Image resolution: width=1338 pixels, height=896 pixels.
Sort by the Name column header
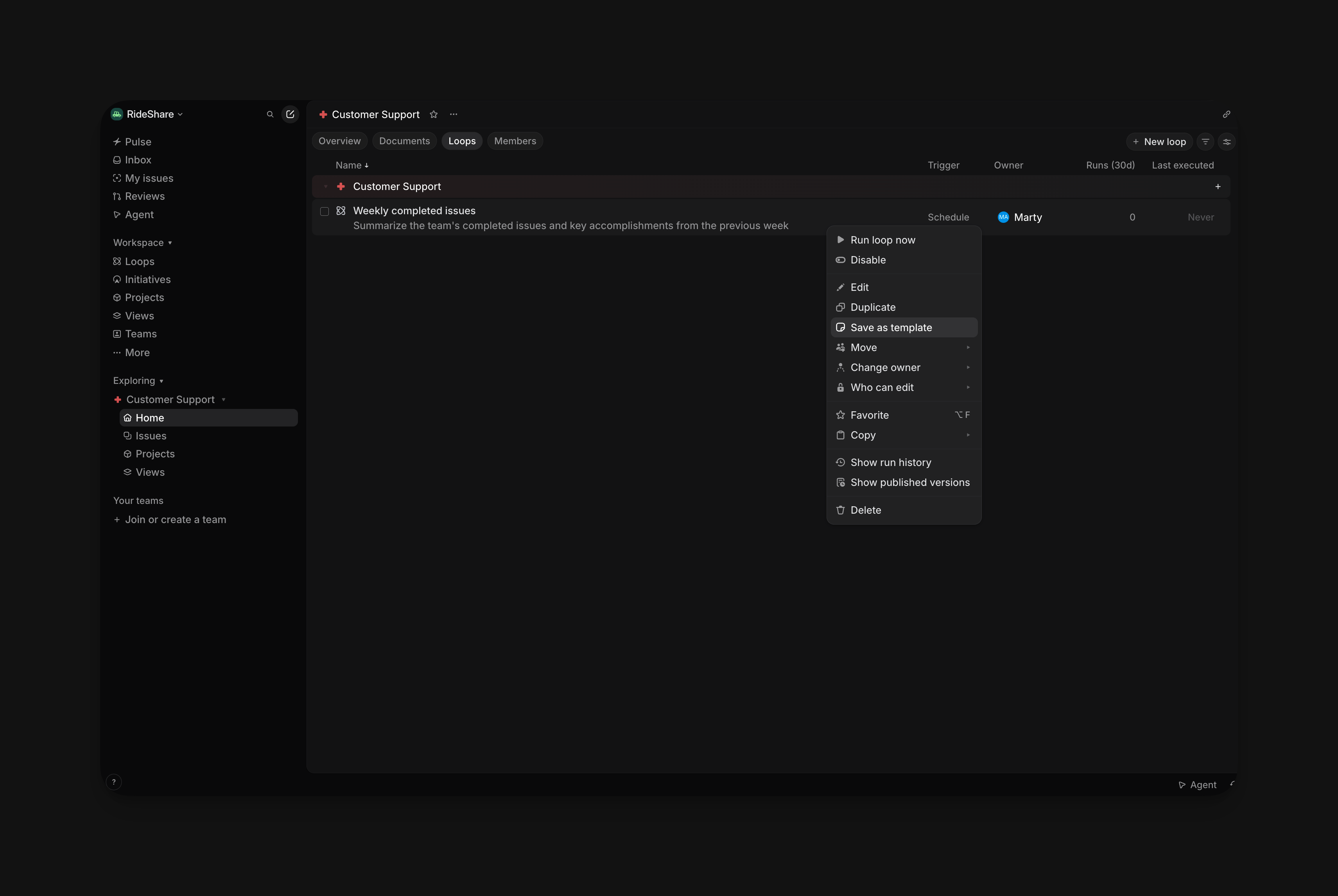[x=352, y=165]
